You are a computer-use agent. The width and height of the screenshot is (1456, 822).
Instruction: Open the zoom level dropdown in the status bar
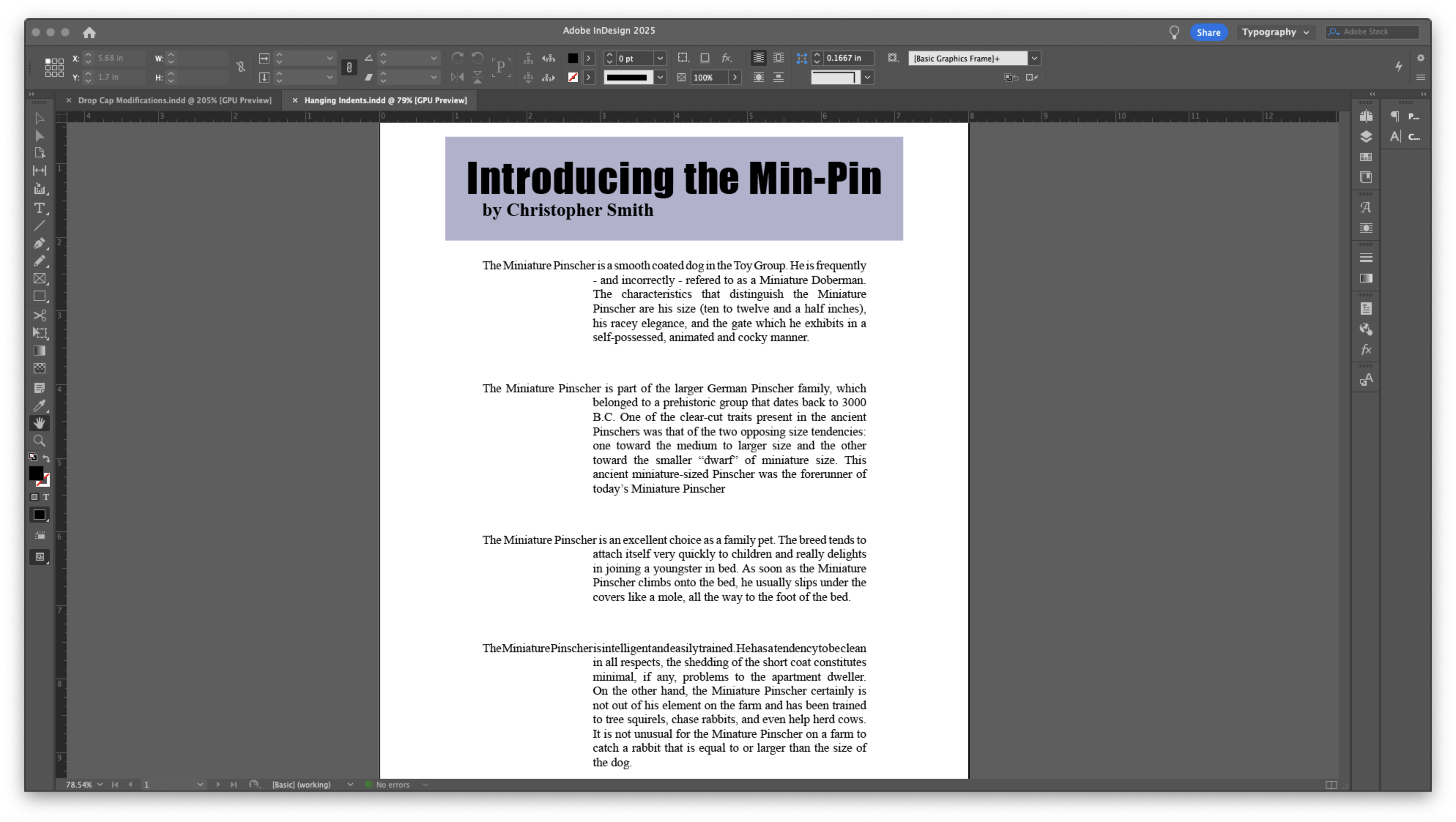[x=100, y=785]
